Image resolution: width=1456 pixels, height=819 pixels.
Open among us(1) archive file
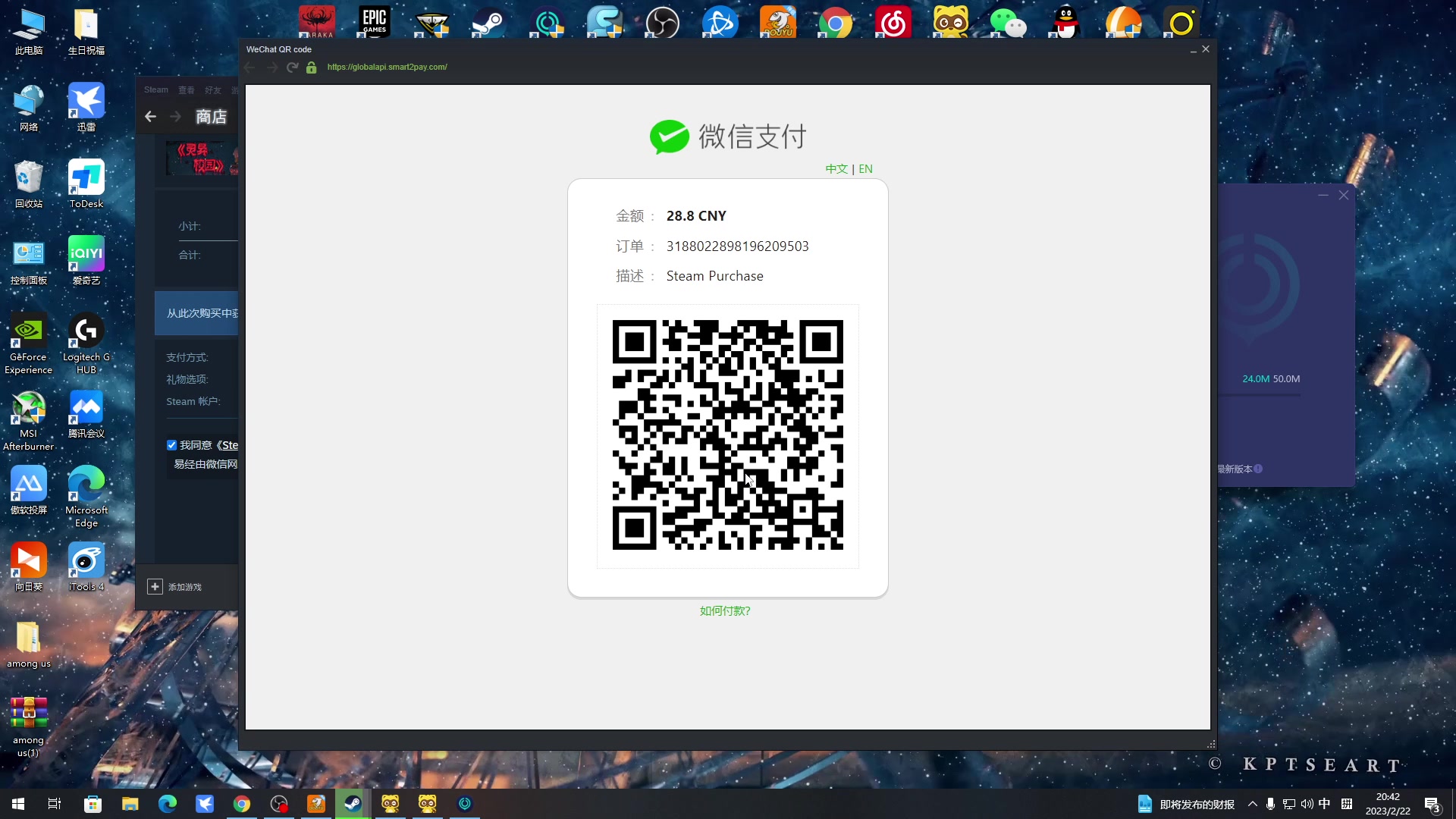[x=28, y=727]
